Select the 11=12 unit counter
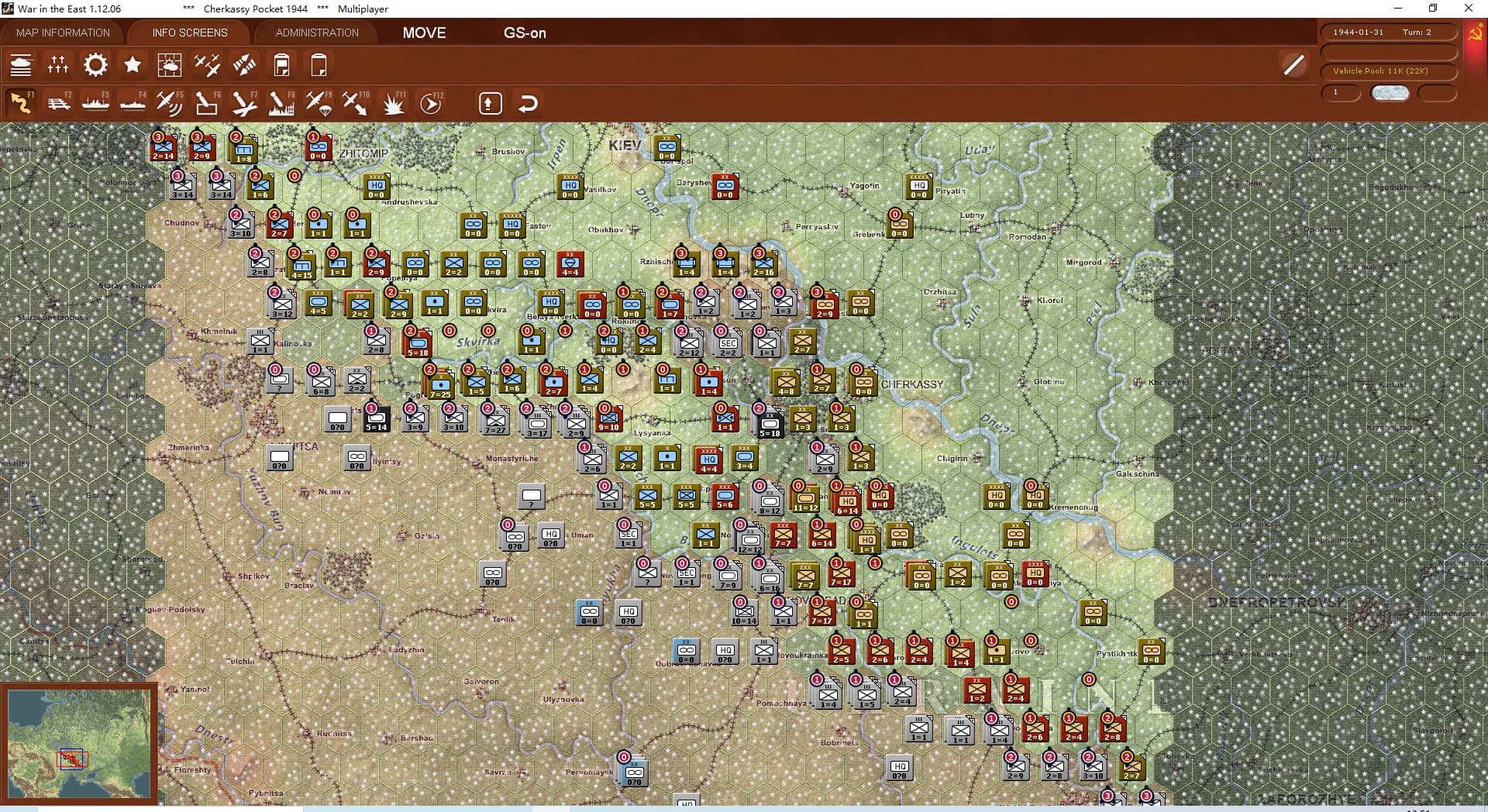Viewport: 1488px width, 812px height. 805,498
